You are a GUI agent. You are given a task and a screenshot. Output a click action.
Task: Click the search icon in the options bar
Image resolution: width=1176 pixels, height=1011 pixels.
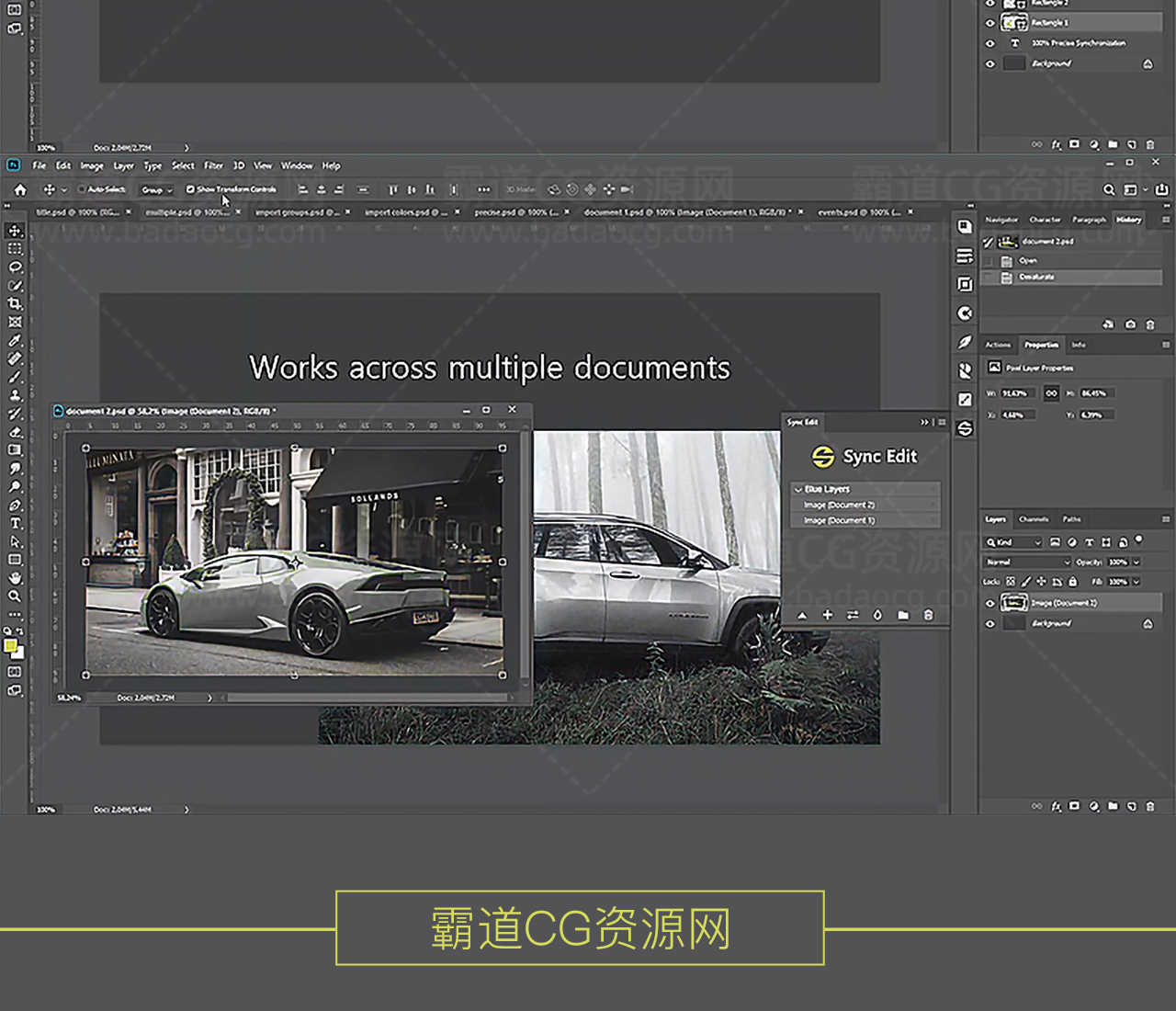[x=1109, y=189]
